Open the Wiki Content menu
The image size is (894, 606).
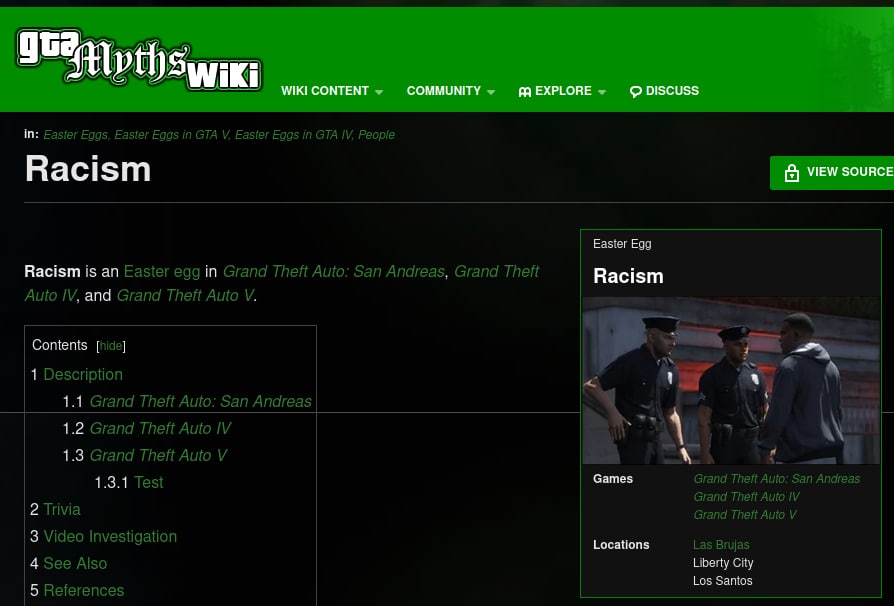(x=325, y=91)
